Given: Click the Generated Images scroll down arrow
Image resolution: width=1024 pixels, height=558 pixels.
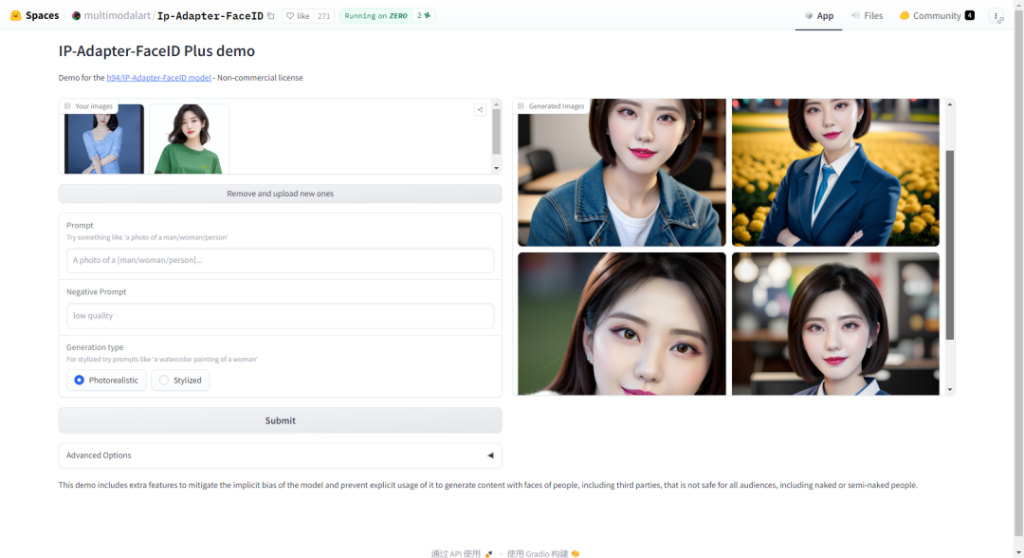Looking at the screenshot, I should pos(950,389).
